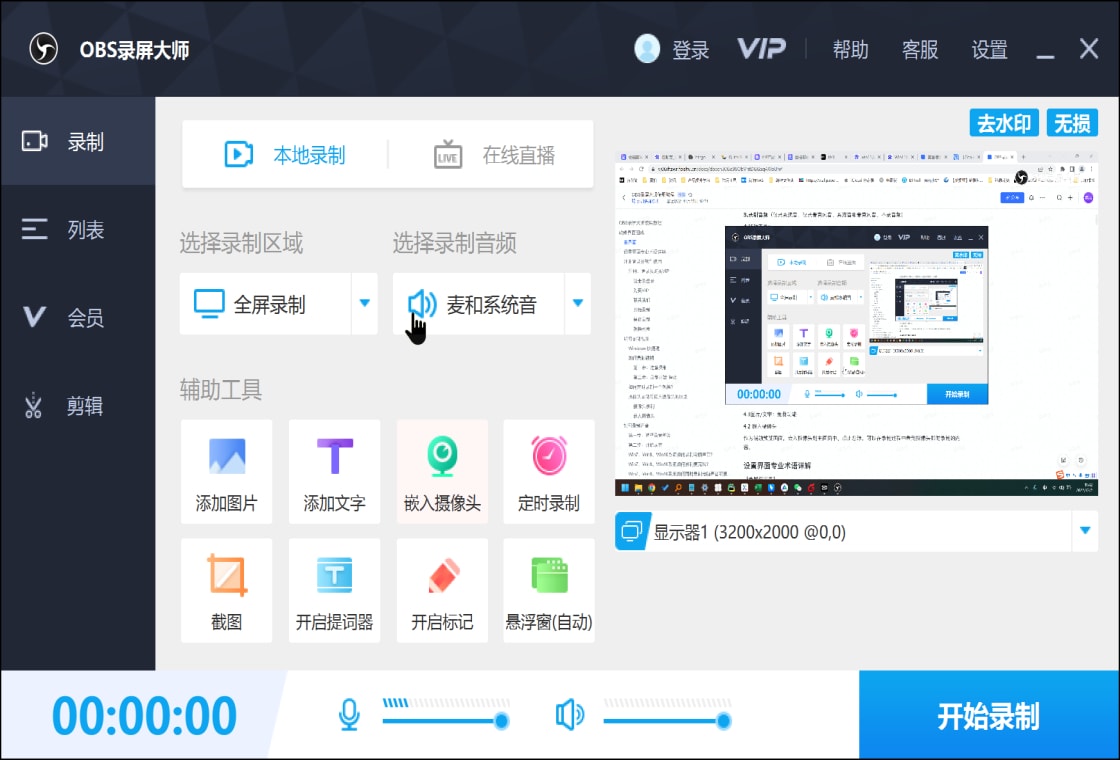Image resolution: width=1120 pixels, height=760 pixels.
Task: Open the 显示器1 display selection dropdown
Action: point(856,531)
